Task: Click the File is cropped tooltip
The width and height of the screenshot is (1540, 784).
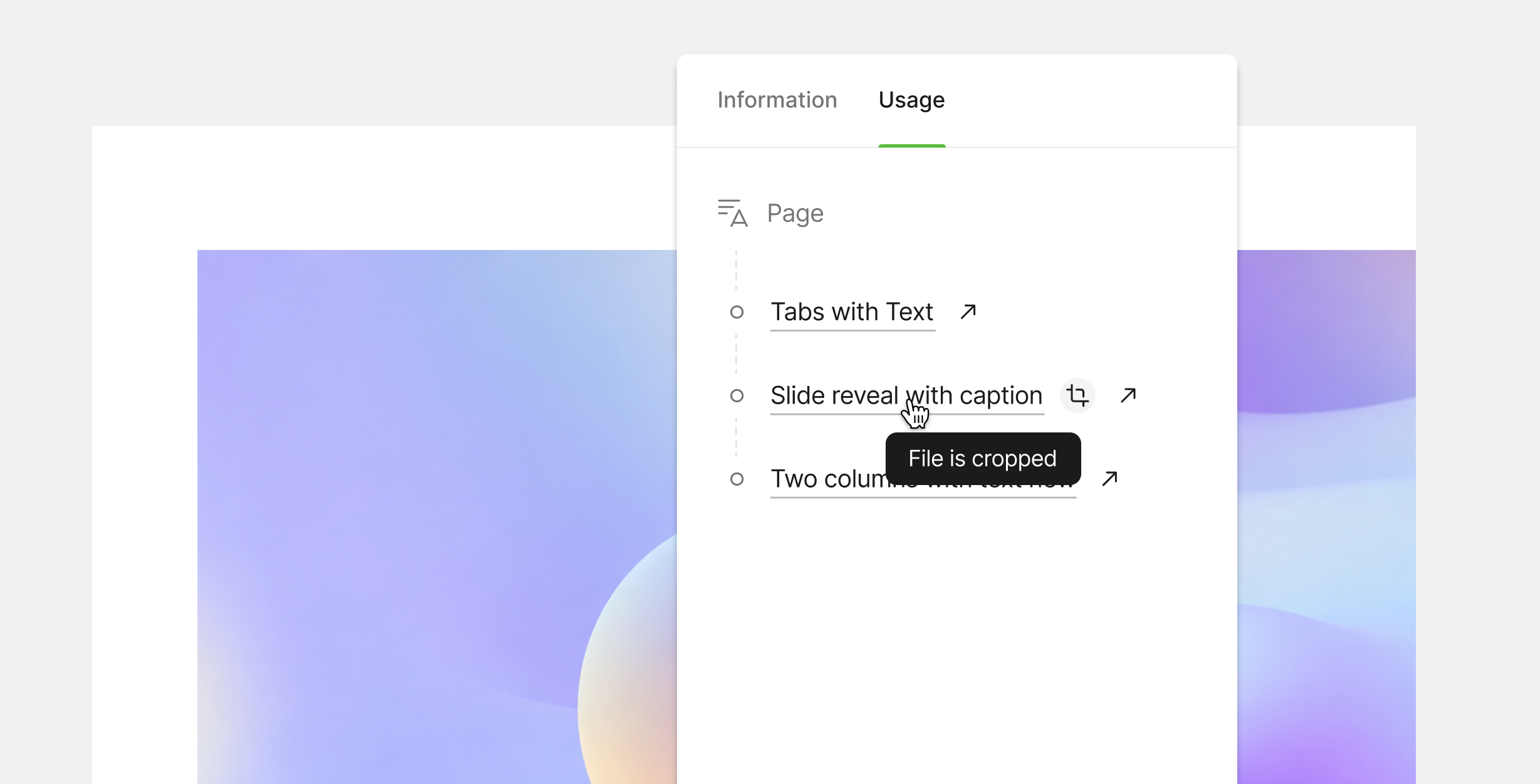Action: coord(982,458)
